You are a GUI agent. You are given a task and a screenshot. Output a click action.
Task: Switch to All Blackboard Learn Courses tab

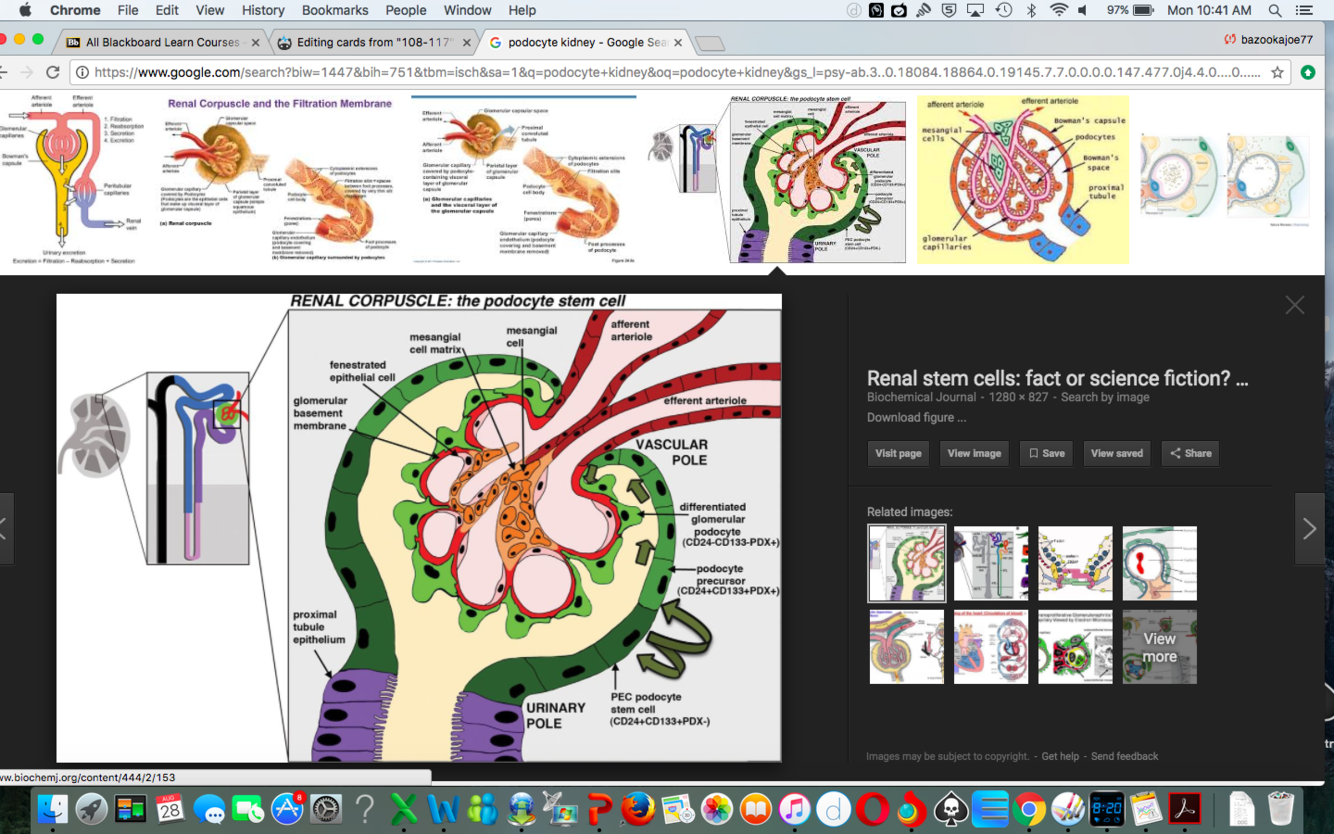tap(162, 42)
